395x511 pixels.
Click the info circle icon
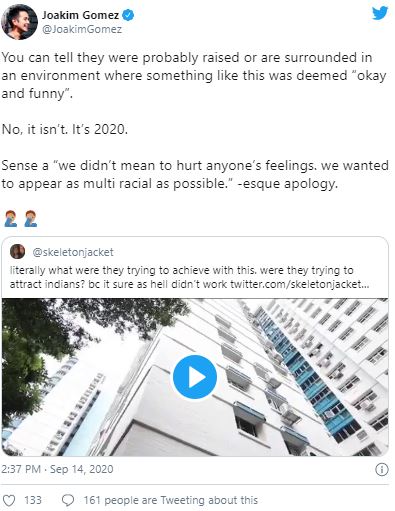click(381, 470)
